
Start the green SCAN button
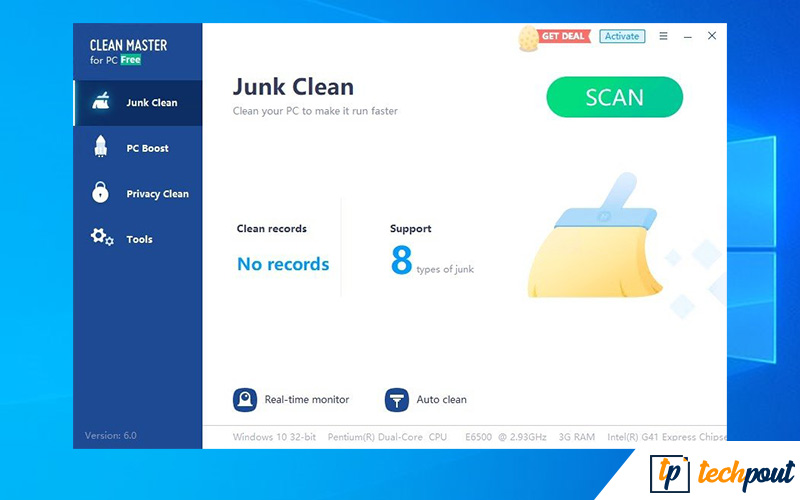point(614,97)
